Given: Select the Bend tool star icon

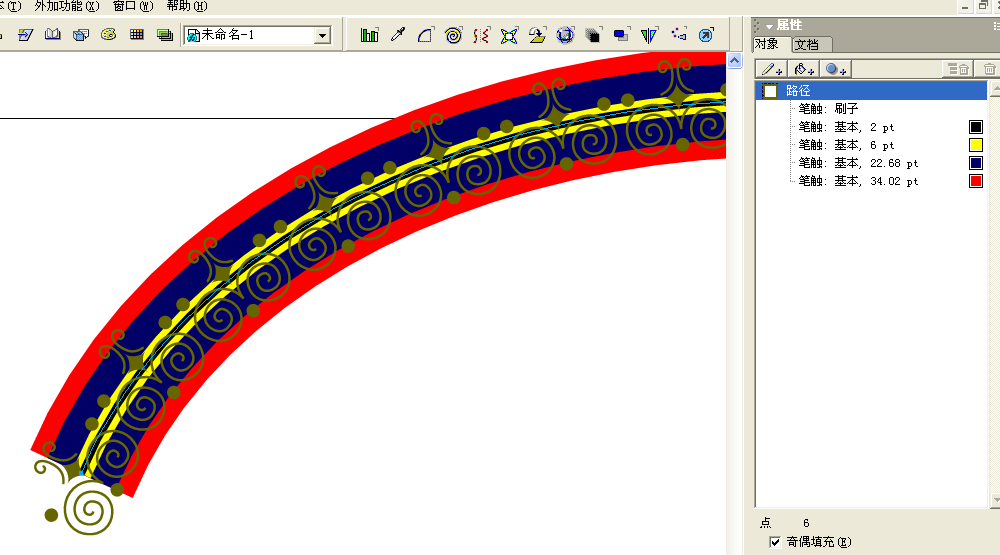Looking at the screenshot, I should pyautogui.click(x=509, y=35).
